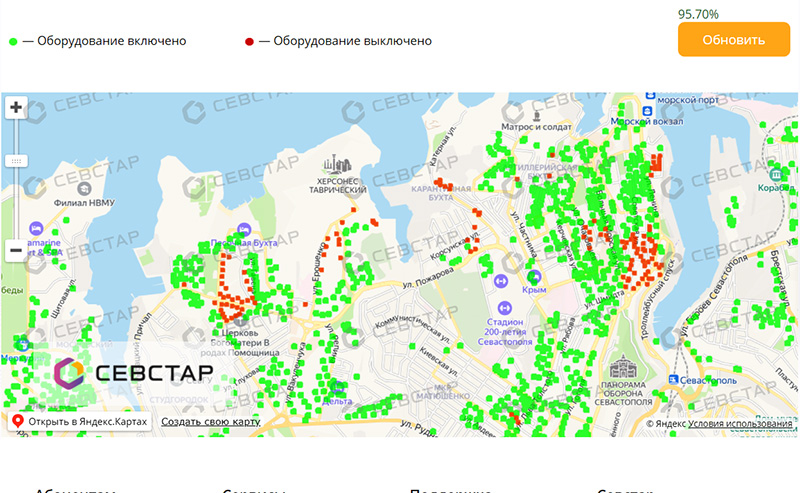Open map in Яндекс.Картах
The image size is (800, 493).
point(80,422)
